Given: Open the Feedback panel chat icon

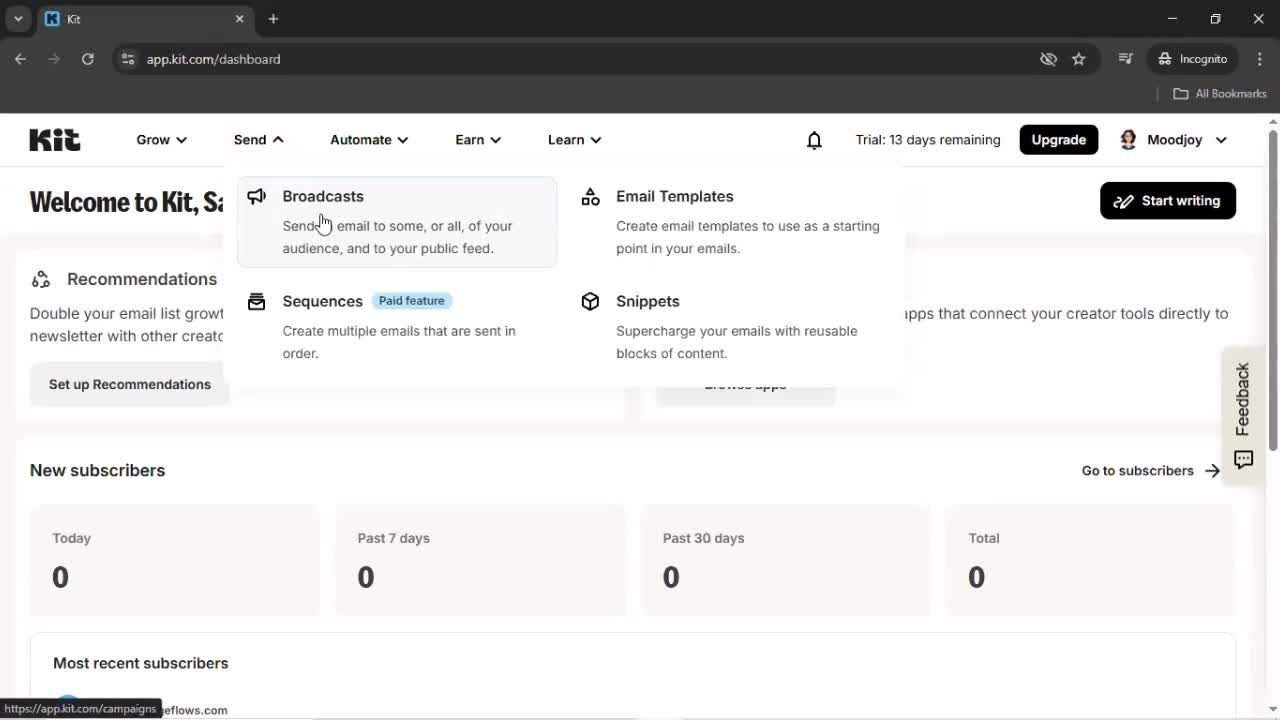Looking at the screenshot, I should click(x=1243, y=460).
